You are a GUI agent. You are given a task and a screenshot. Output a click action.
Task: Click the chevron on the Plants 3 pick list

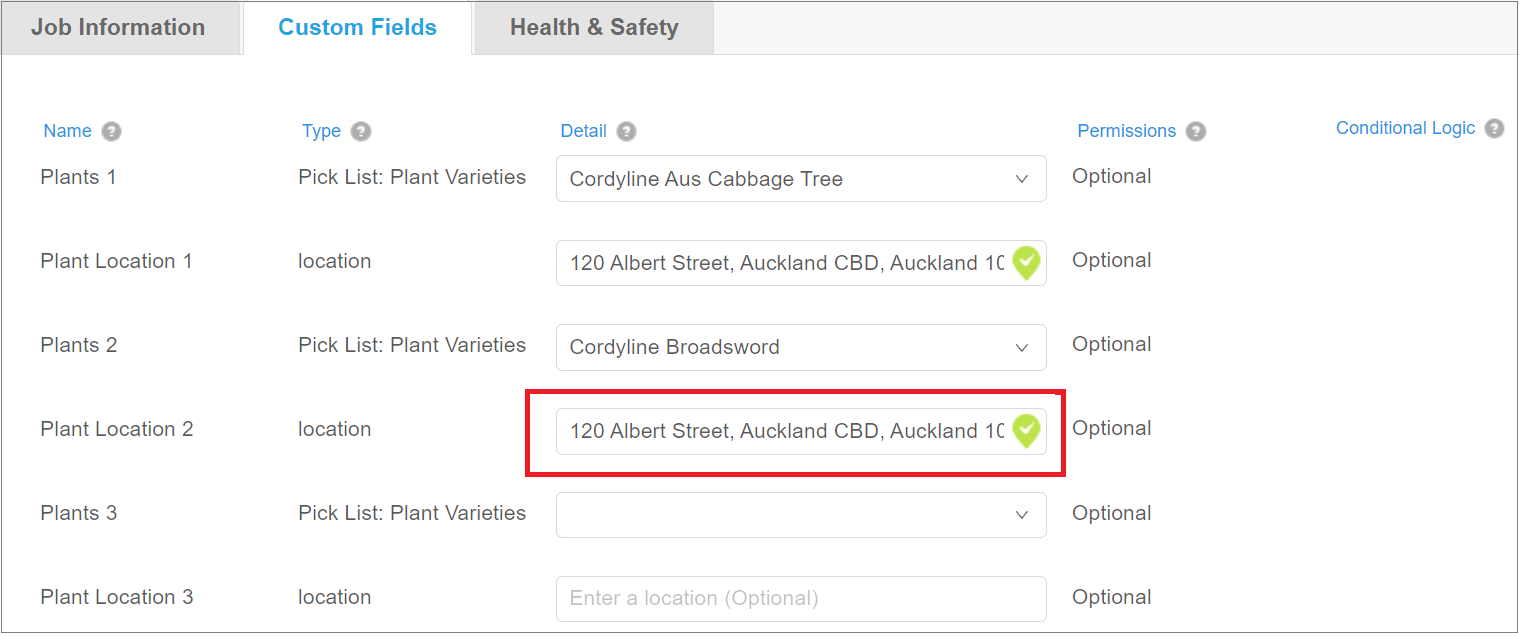(x=1021, y=515)
